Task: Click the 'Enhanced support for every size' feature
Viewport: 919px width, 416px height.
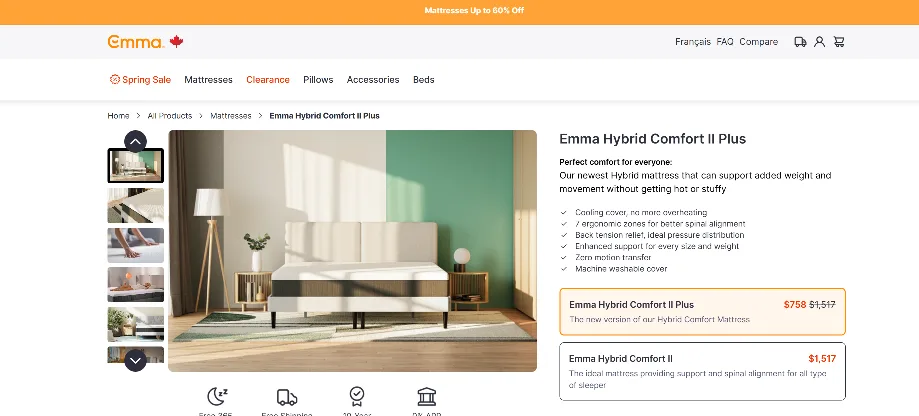Action: point(656,246)
